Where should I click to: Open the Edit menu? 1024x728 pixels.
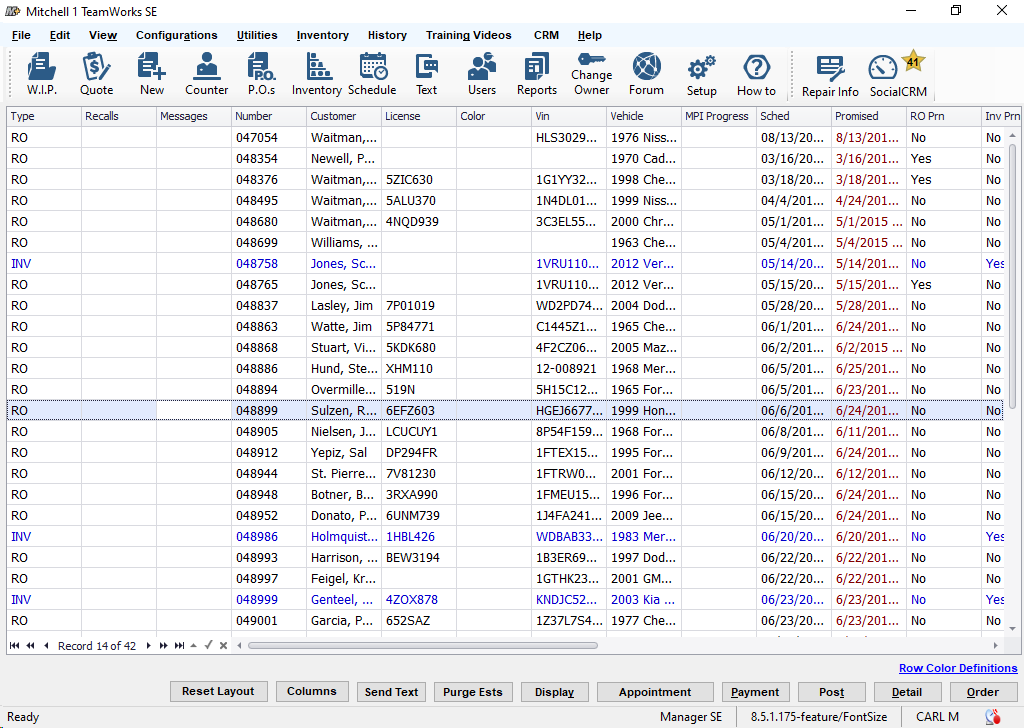click(59, 35)
